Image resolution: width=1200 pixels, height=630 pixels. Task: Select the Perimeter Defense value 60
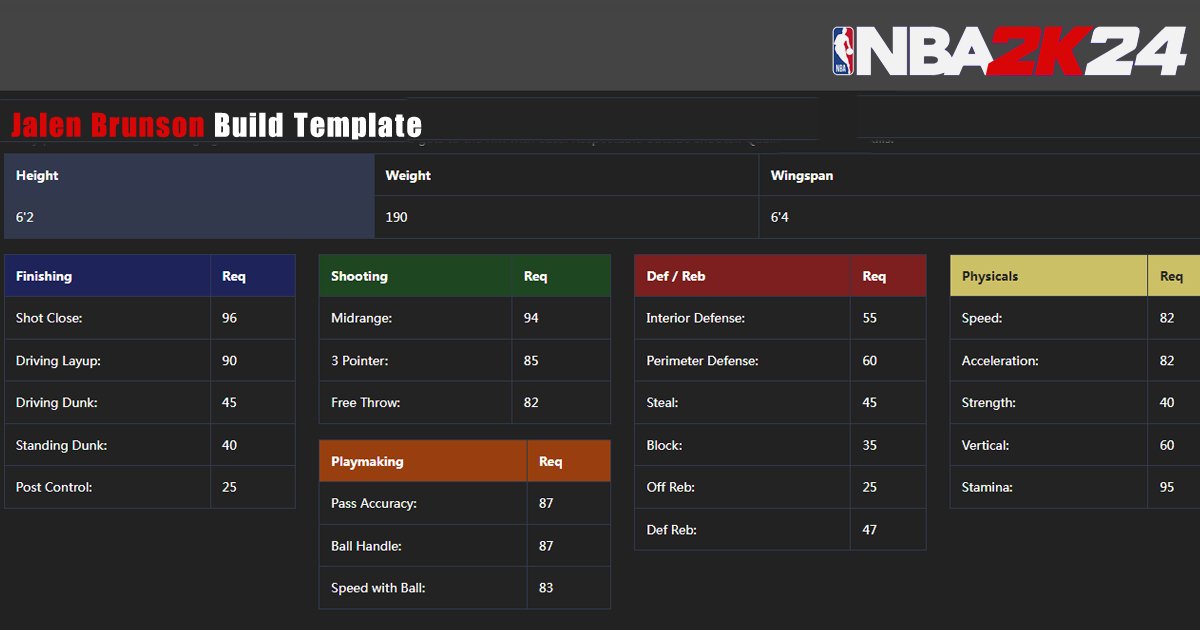point(870,360)
